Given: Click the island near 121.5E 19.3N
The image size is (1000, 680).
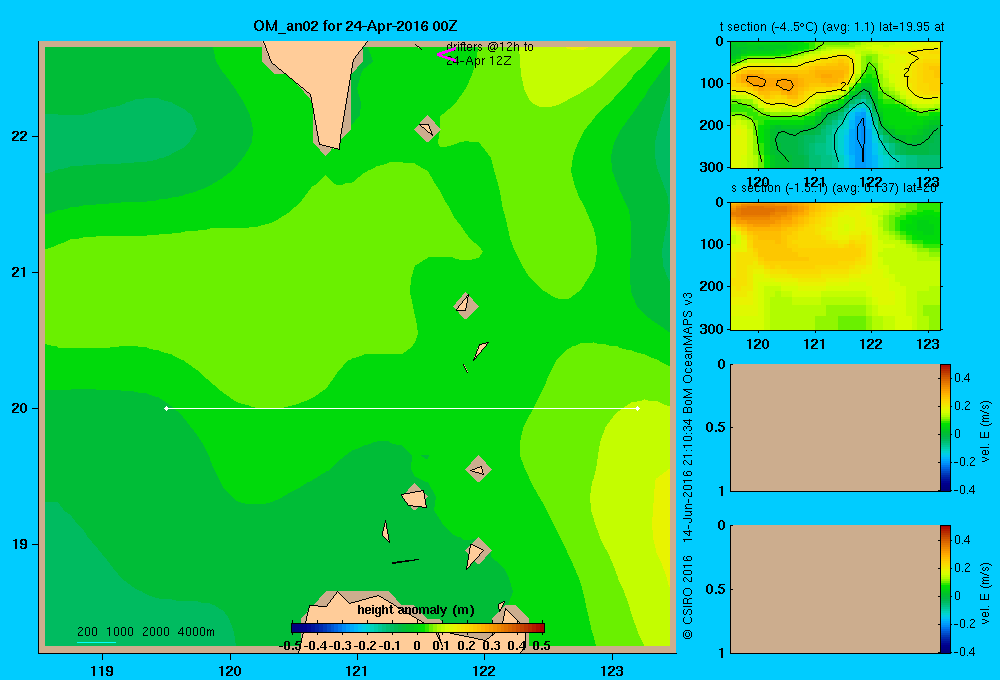Looking at the screenshot, I should click(x=415, y=497).
